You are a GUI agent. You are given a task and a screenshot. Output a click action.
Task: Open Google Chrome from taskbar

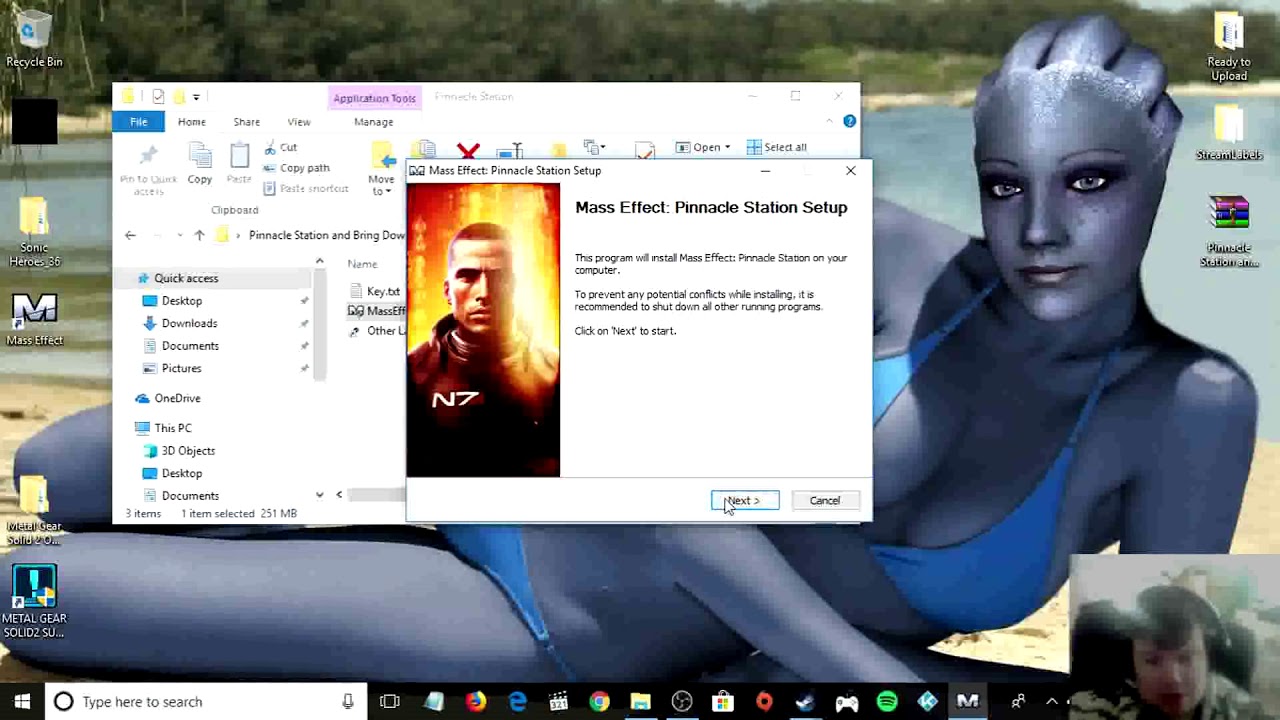[x=599, y=702]
